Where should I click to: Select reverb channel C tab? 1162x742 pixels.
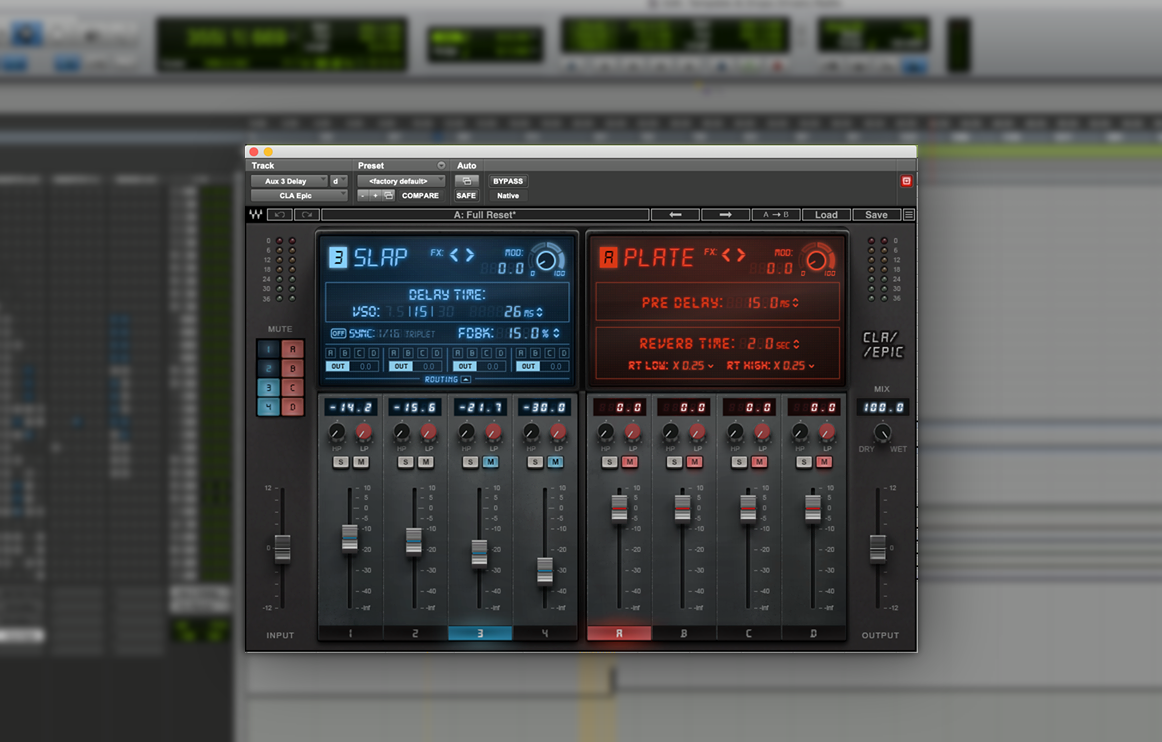click(748, 633)
